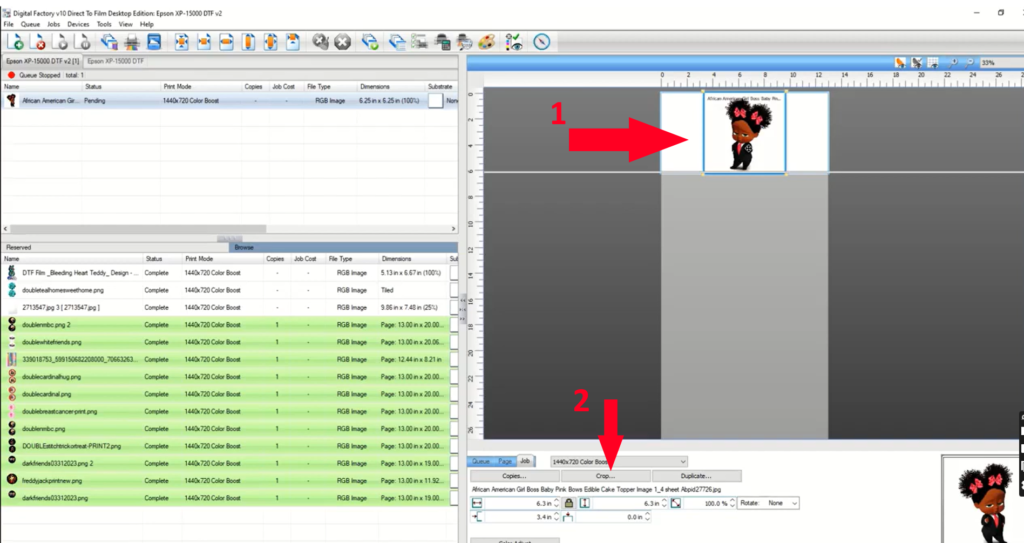The image size is (1024, 543).
Task: Open the Jobs menu
Action: coord(54,24)
